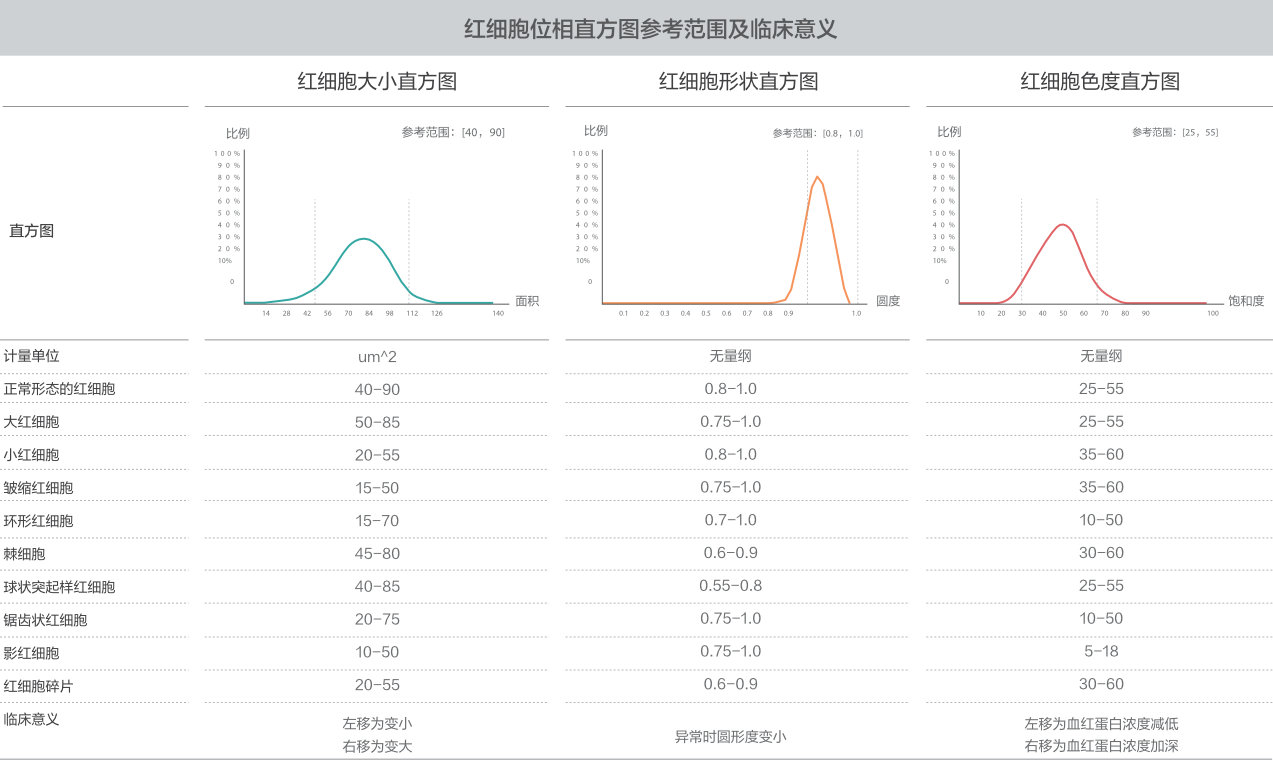Select the 正常形态的红细胞 row label
The height and width of the screenshot is (760, 1273).
(x=59, y=389)
